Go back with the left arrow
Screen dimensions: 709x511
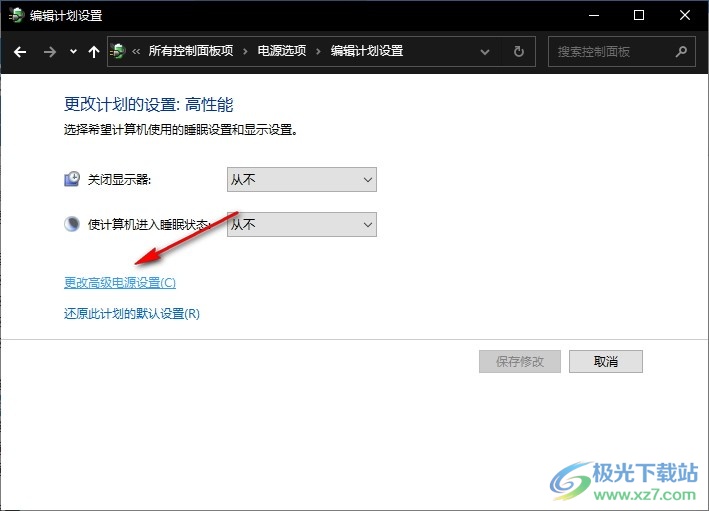20,52
